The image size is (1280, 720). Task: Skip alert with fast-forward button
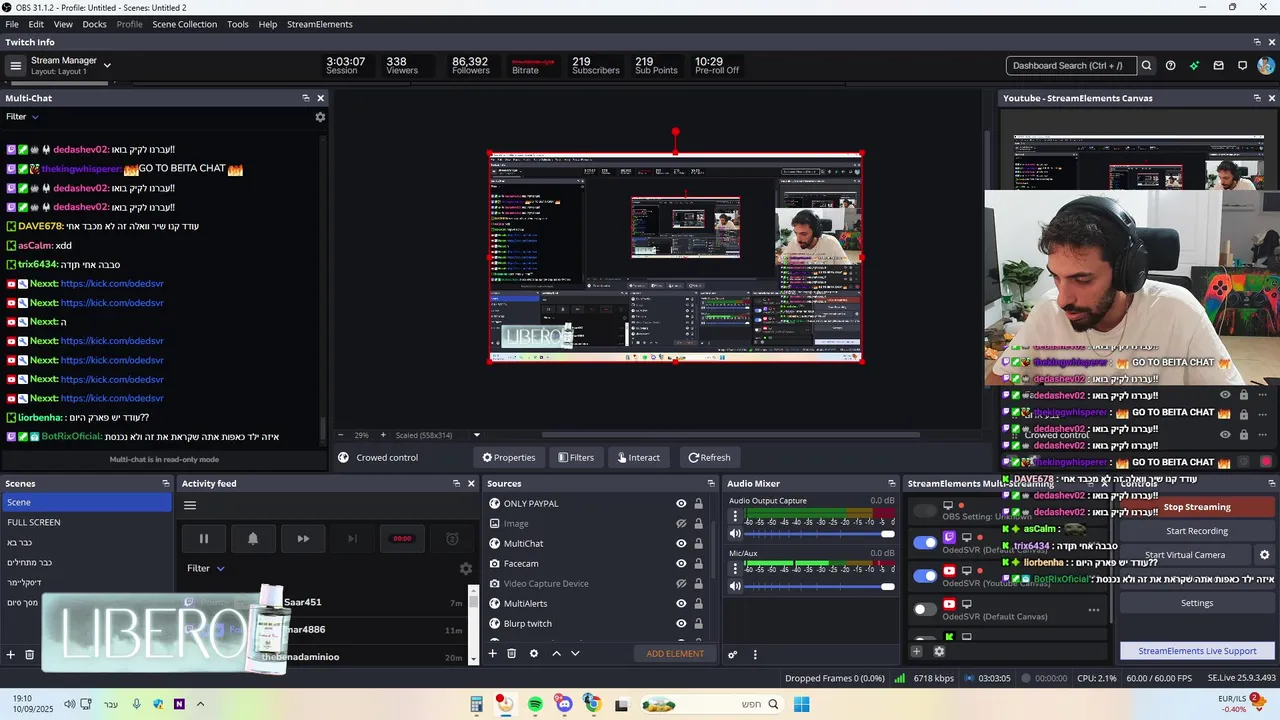[x=303, y=539]
